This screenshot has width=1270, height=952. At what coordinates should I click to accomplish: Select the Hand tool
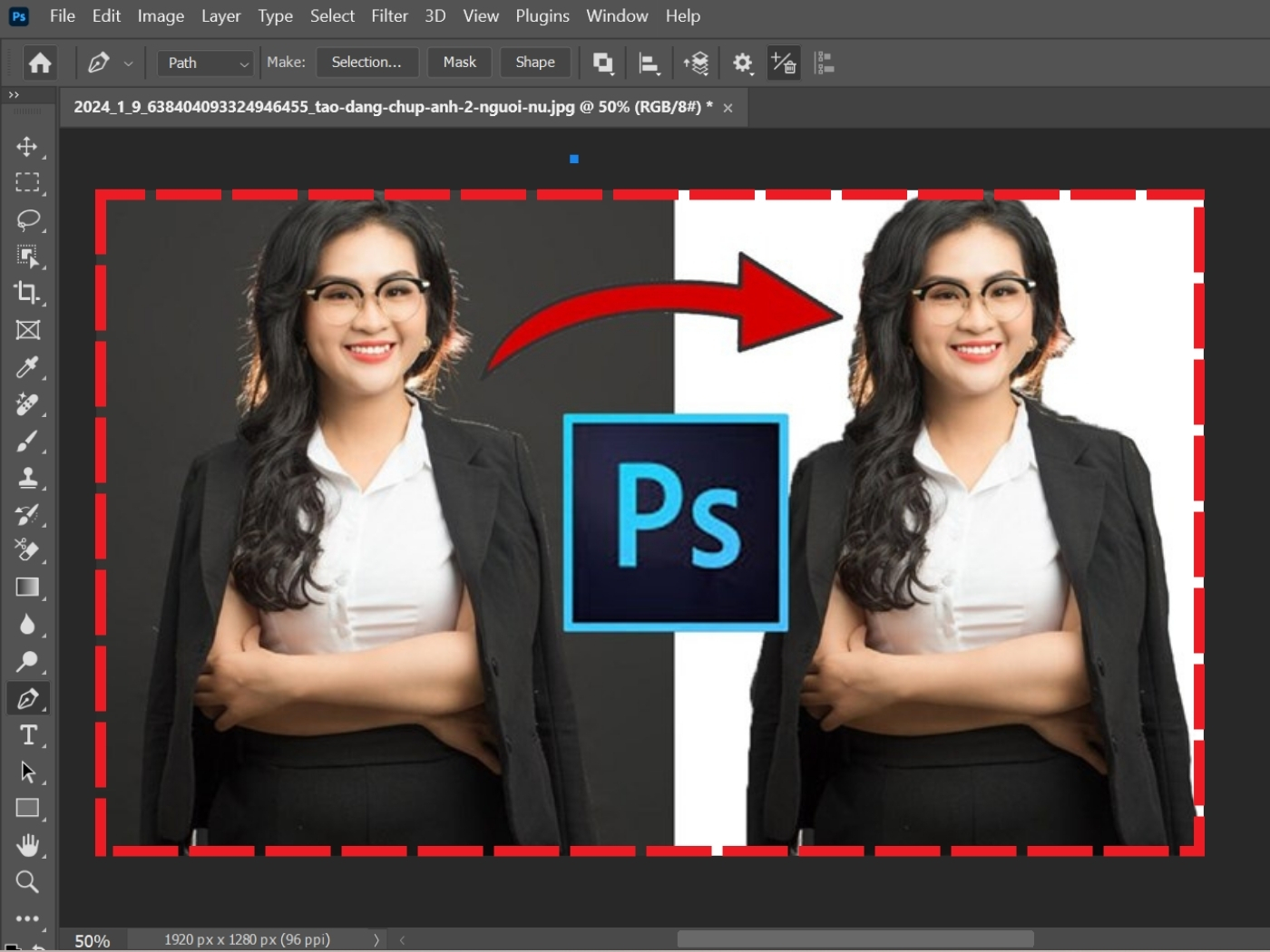coord(27,845)
